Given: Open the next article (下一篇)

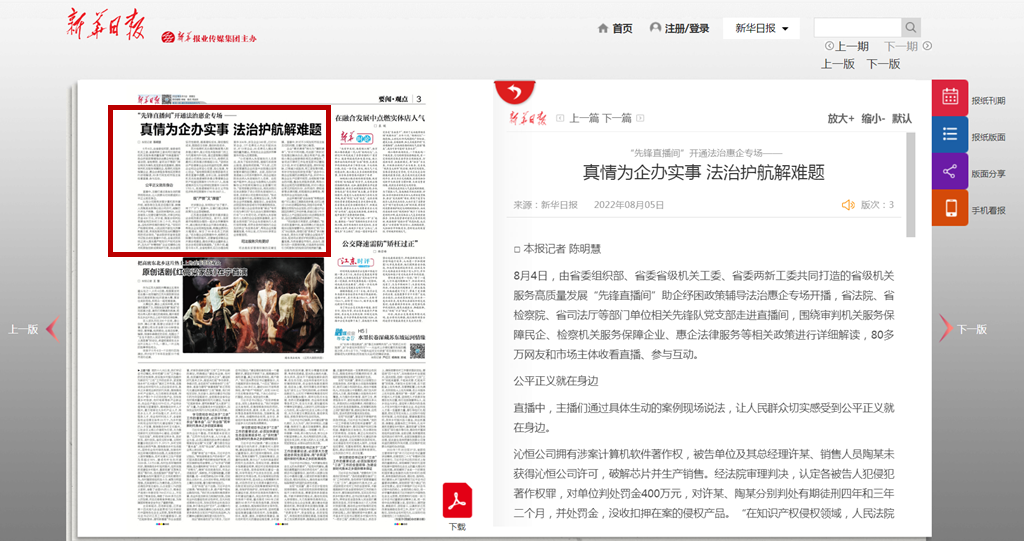Looking at the screenshot, I should (616, 118).
